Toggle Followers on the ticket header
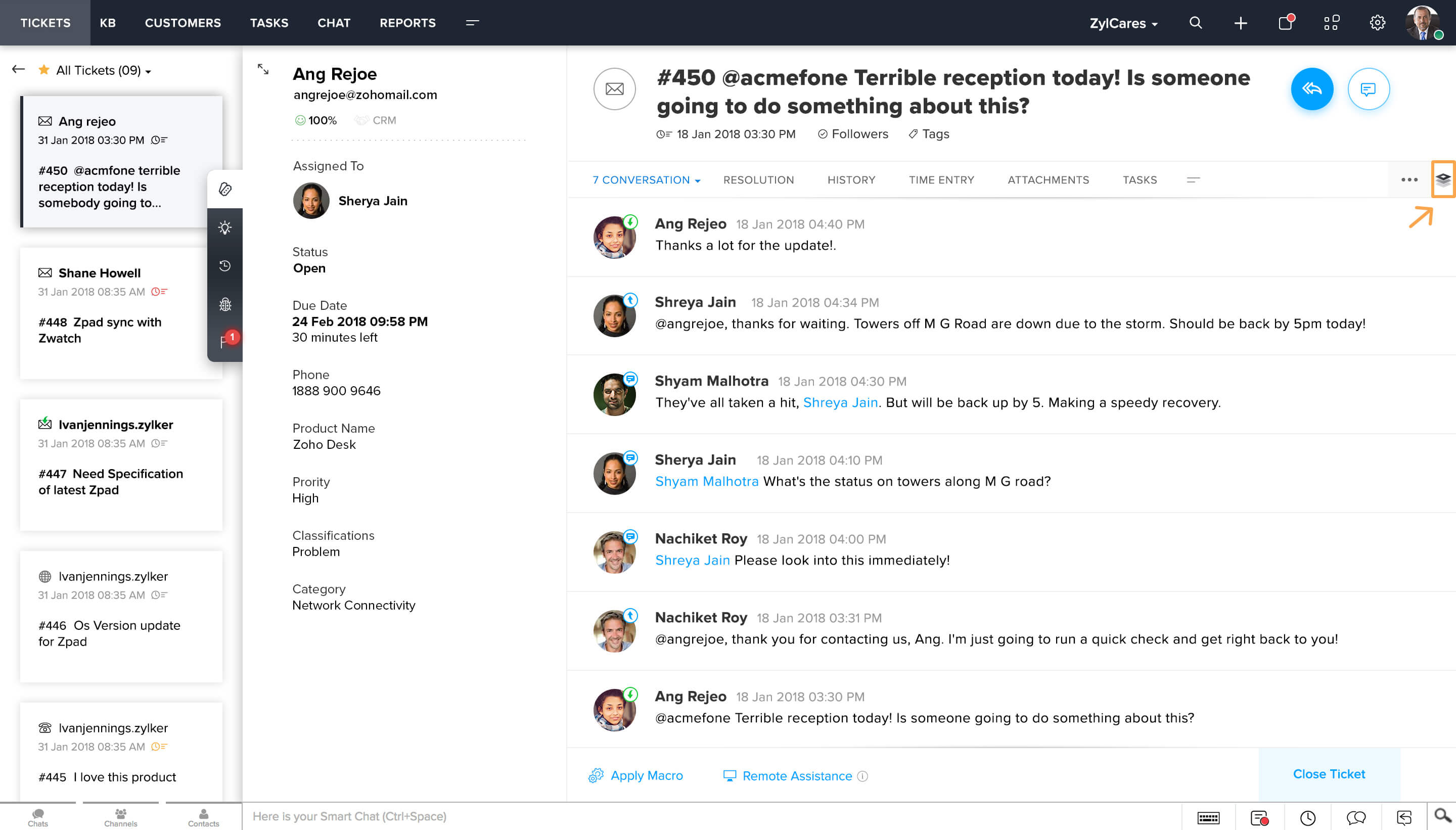This screenshot has width=1456, height=830. click(853, 134)
